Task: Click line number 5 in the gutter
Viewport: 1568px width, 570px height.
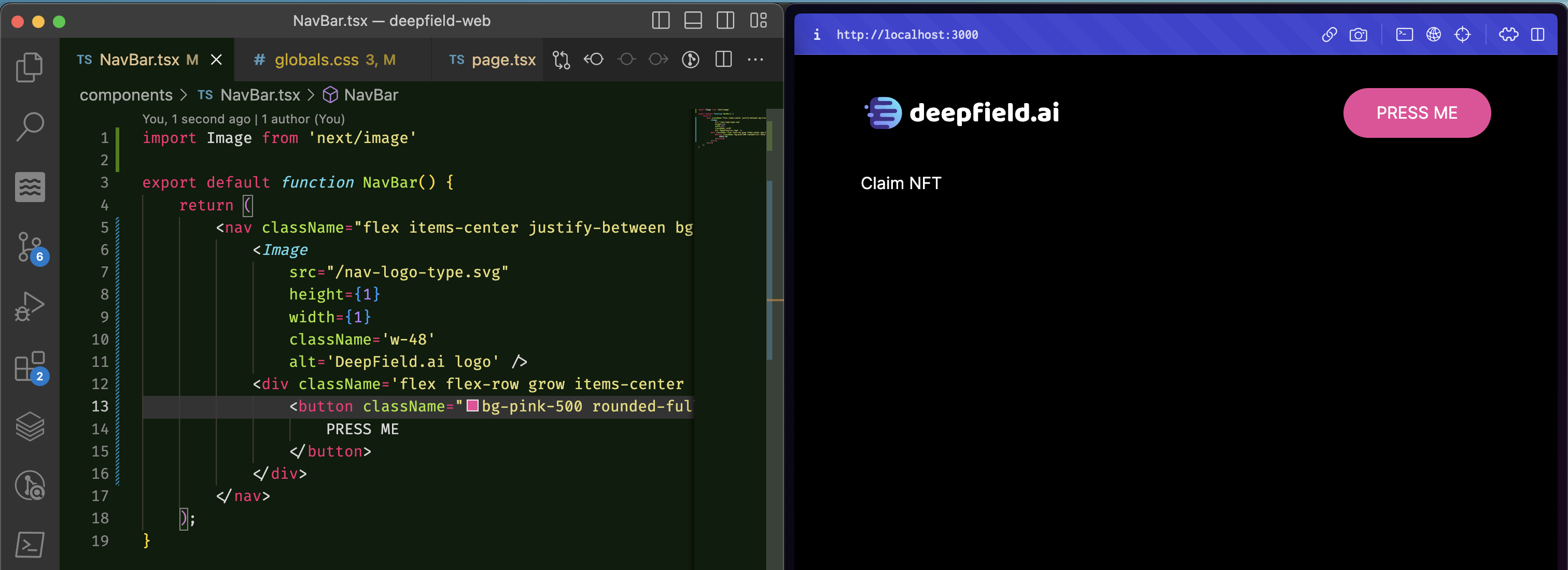Action: click(x=104, y=227)
